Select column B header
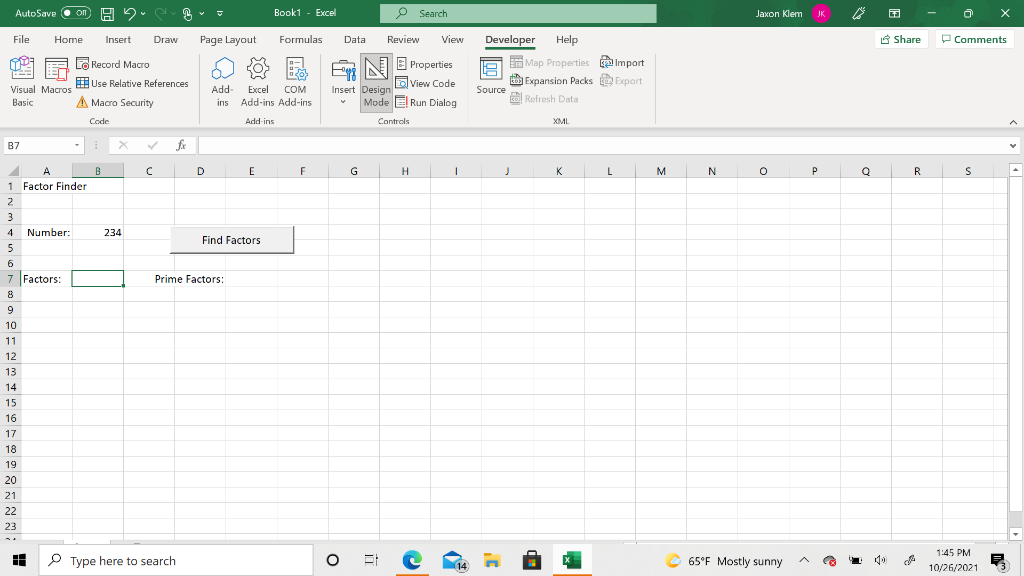Screen dimensions: 1024x576 click(x=98, y=171)
